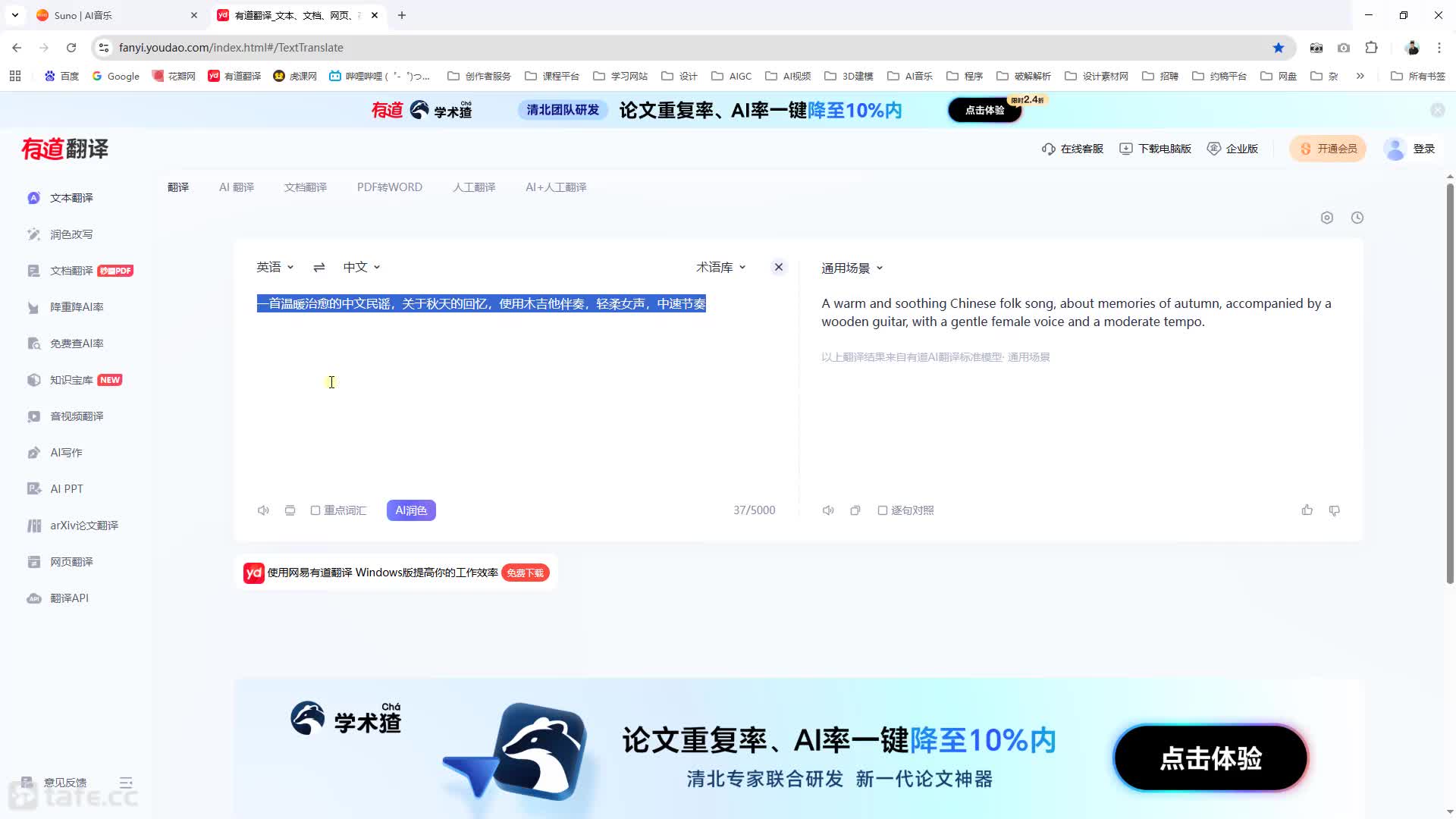This screenshot has height=819, width=1456.
Task: Open the 企业版 link
Action: click(x=1232, y=149)
